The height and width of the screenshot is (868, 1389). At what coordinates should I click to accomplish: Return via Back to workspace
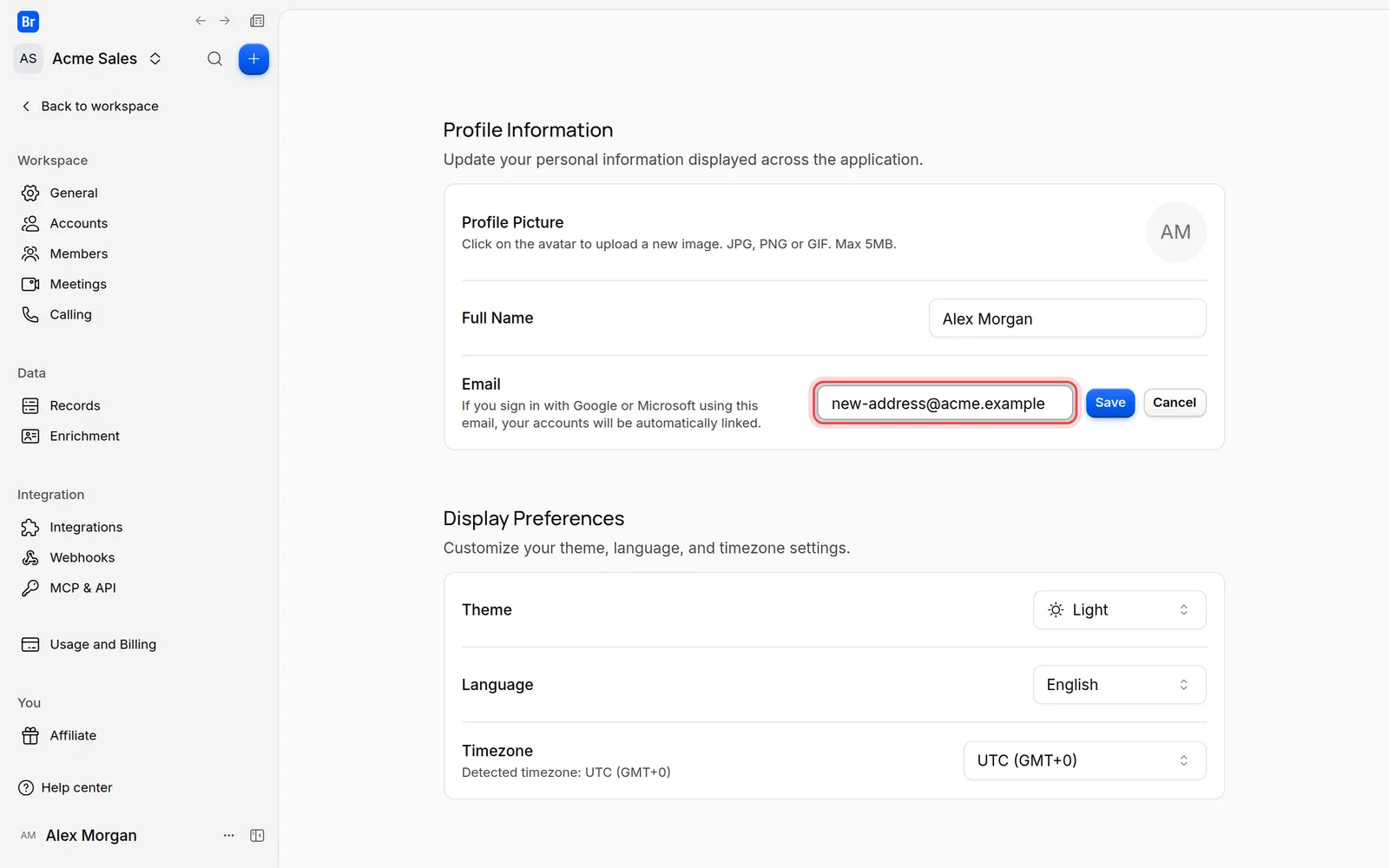(89, 106)
